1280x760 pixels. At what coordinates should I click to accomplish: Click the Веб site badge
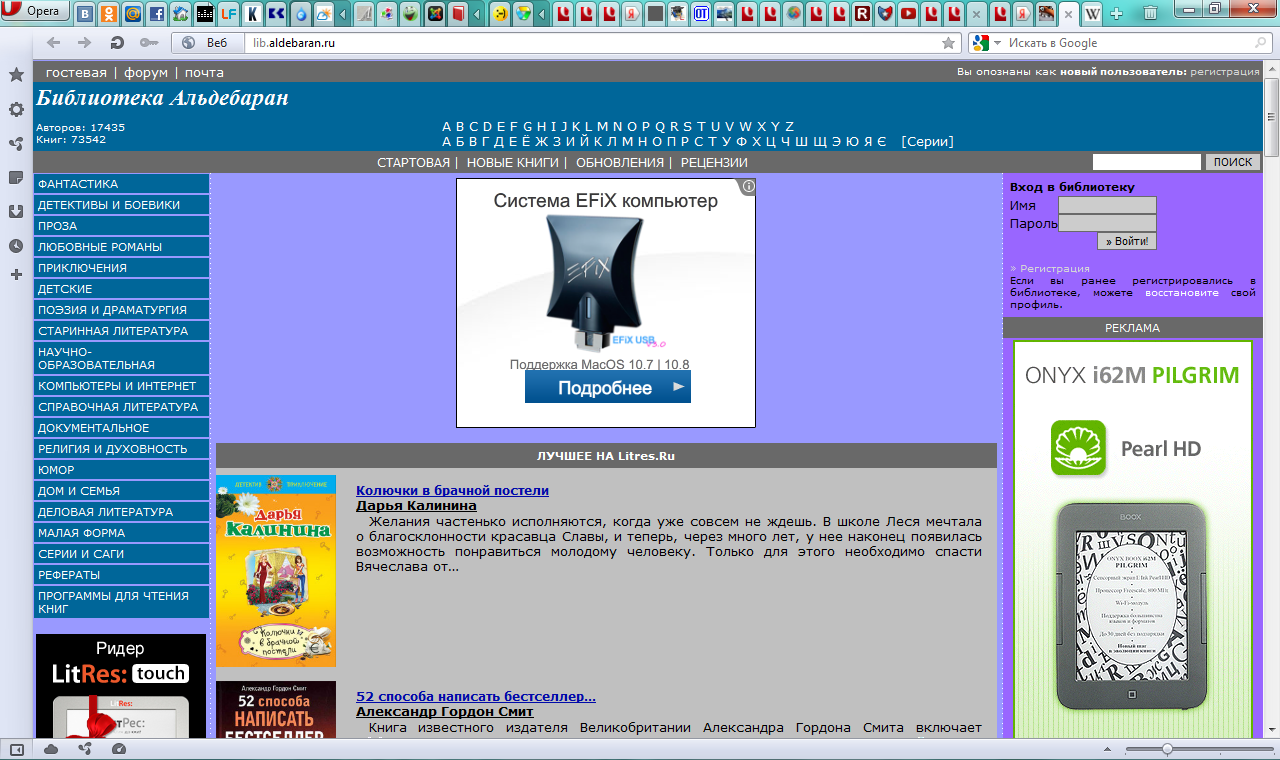coord(208,43)
